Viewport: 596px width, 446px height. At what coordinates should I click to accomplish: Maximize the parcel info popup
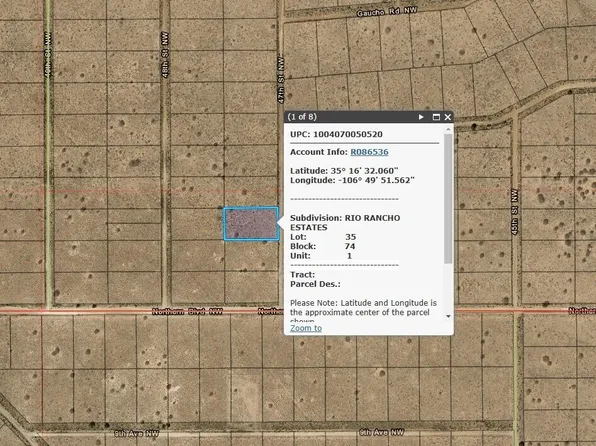click(x=436, y=117)
